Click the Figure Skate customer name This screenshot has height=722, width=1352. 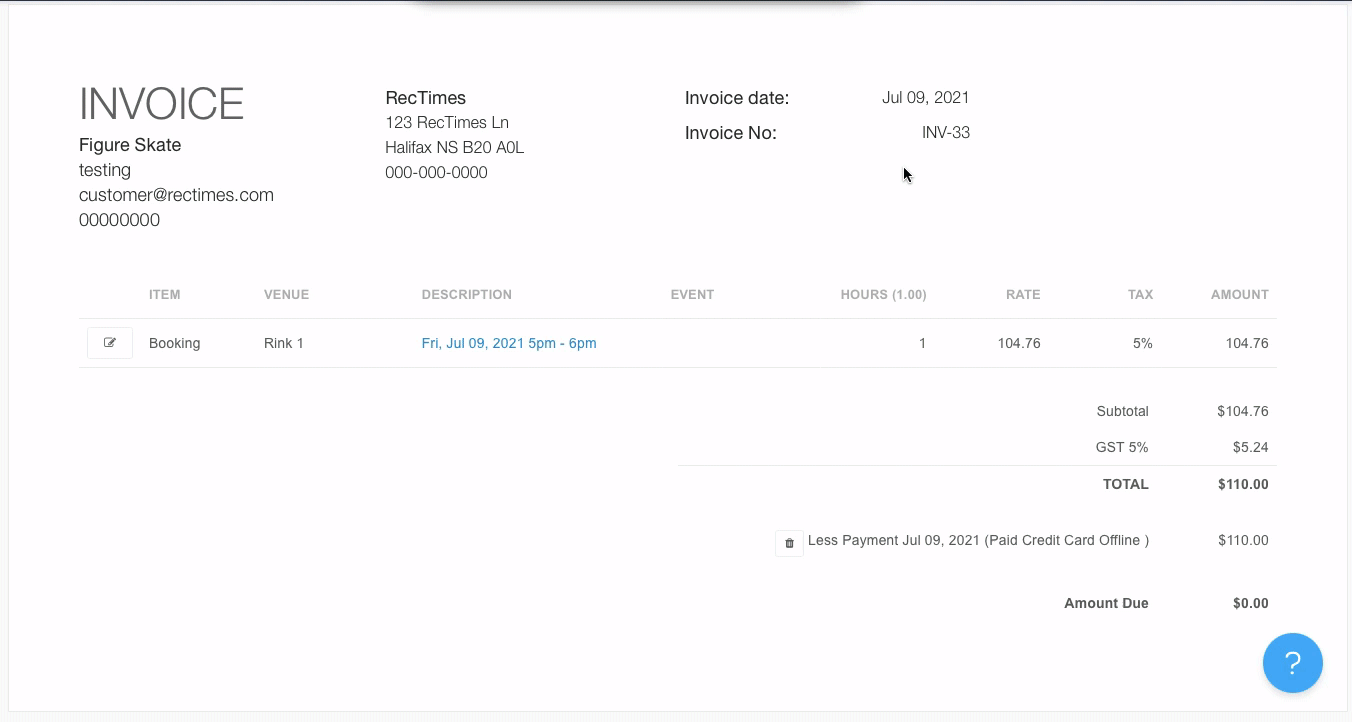(x=130, y=145)
